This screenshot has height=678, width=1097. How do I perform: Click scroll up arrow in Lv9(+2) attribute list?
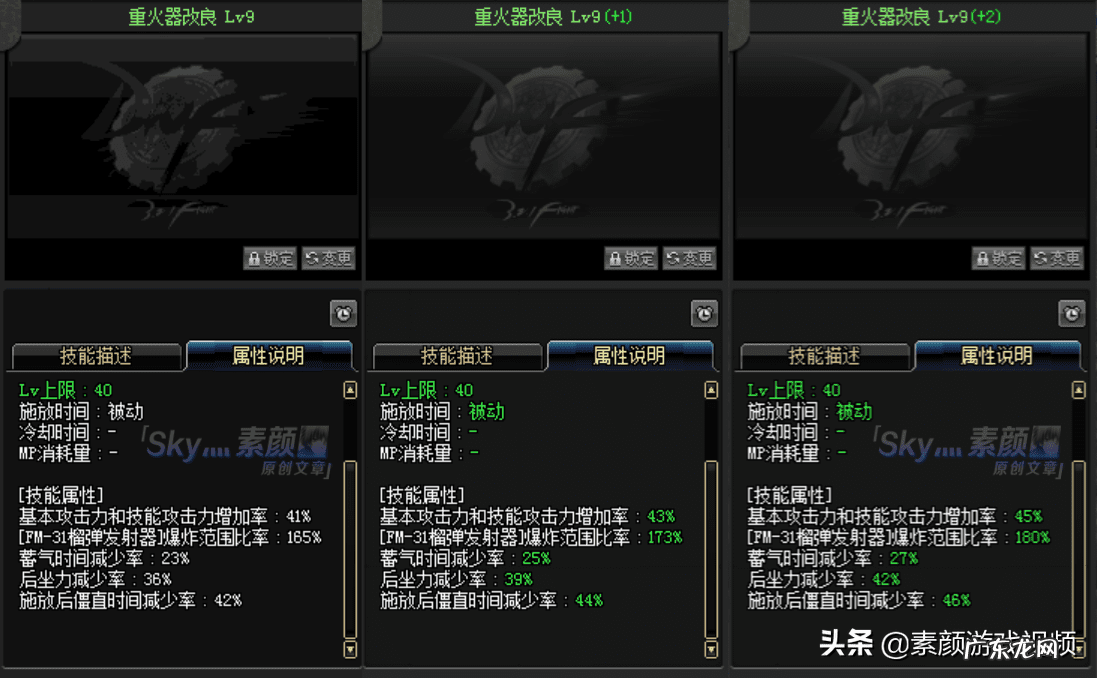(x=1079, y=390)
